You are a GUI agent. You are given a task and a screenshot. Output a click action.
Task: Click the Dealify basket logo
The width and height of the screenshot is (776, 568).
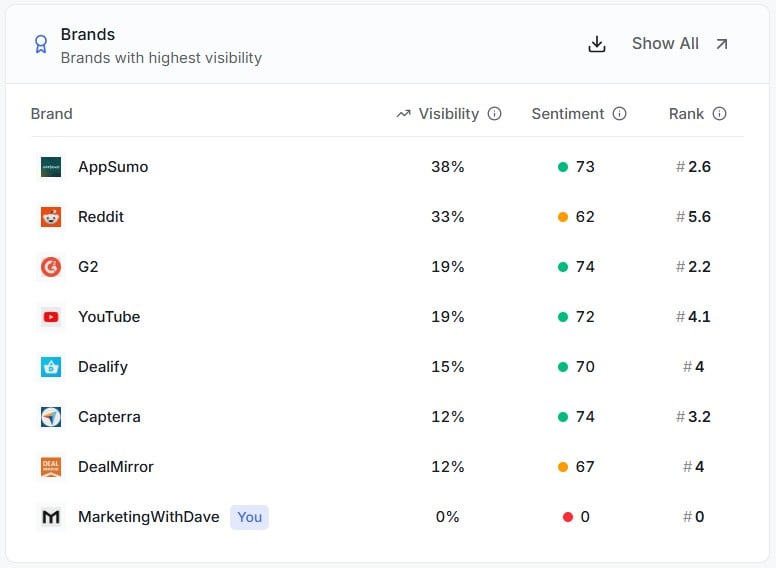51,367
